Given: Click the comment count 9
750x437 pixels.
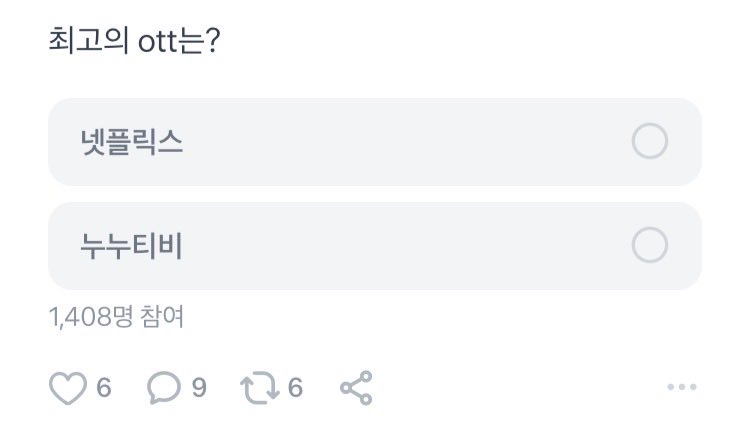Looking at the screenshot, I should tap(199, 388).
